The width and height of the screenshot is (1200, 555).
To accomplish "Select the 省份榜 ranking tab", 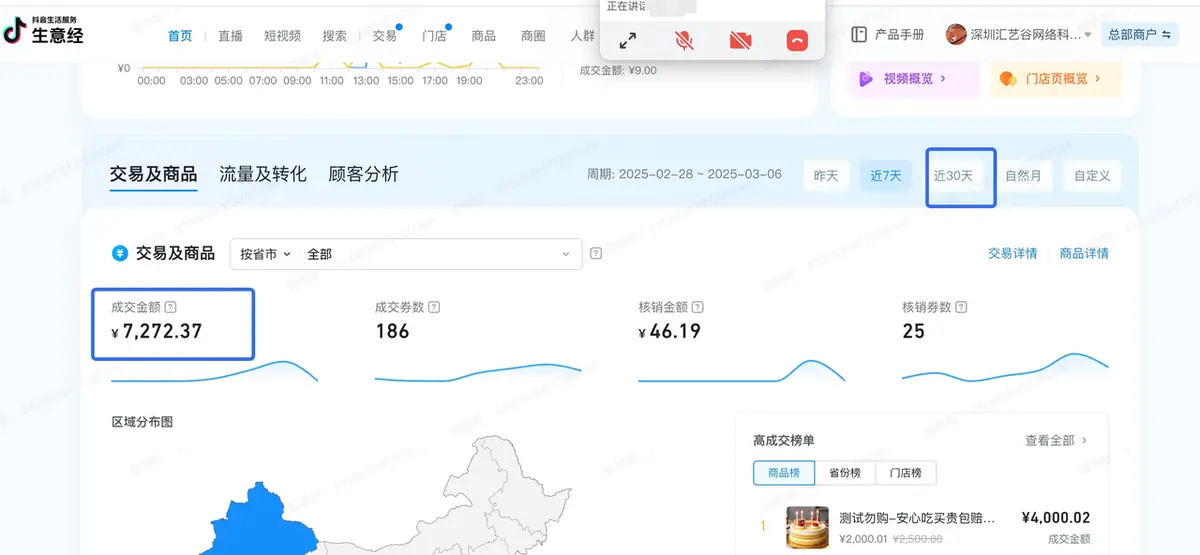I will click(845, 473).
